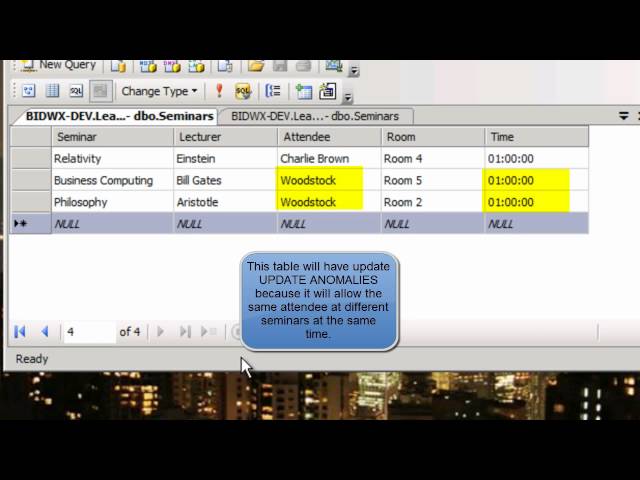The image size is (640, 480).
Task: Click the move to new row button
Action: click(209, 331)
